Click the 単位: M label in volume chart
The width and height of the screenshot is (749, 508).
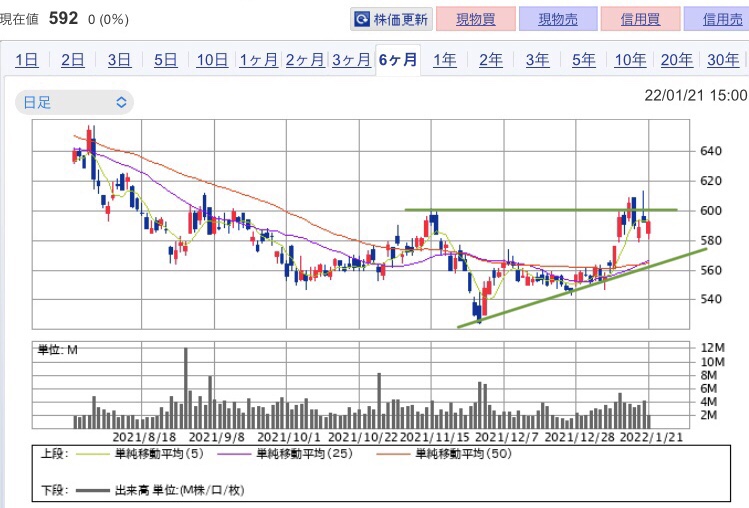[58, 350]
